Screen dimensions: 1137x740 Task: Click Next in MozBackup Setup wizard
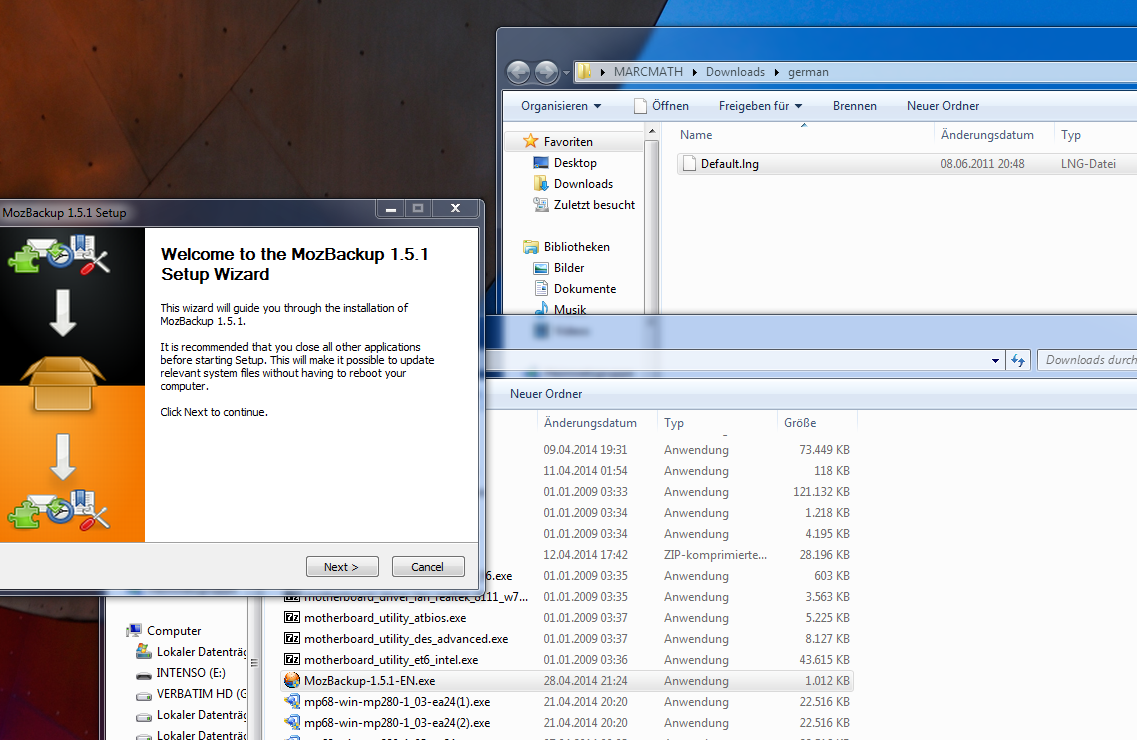[x=342, y=567]
